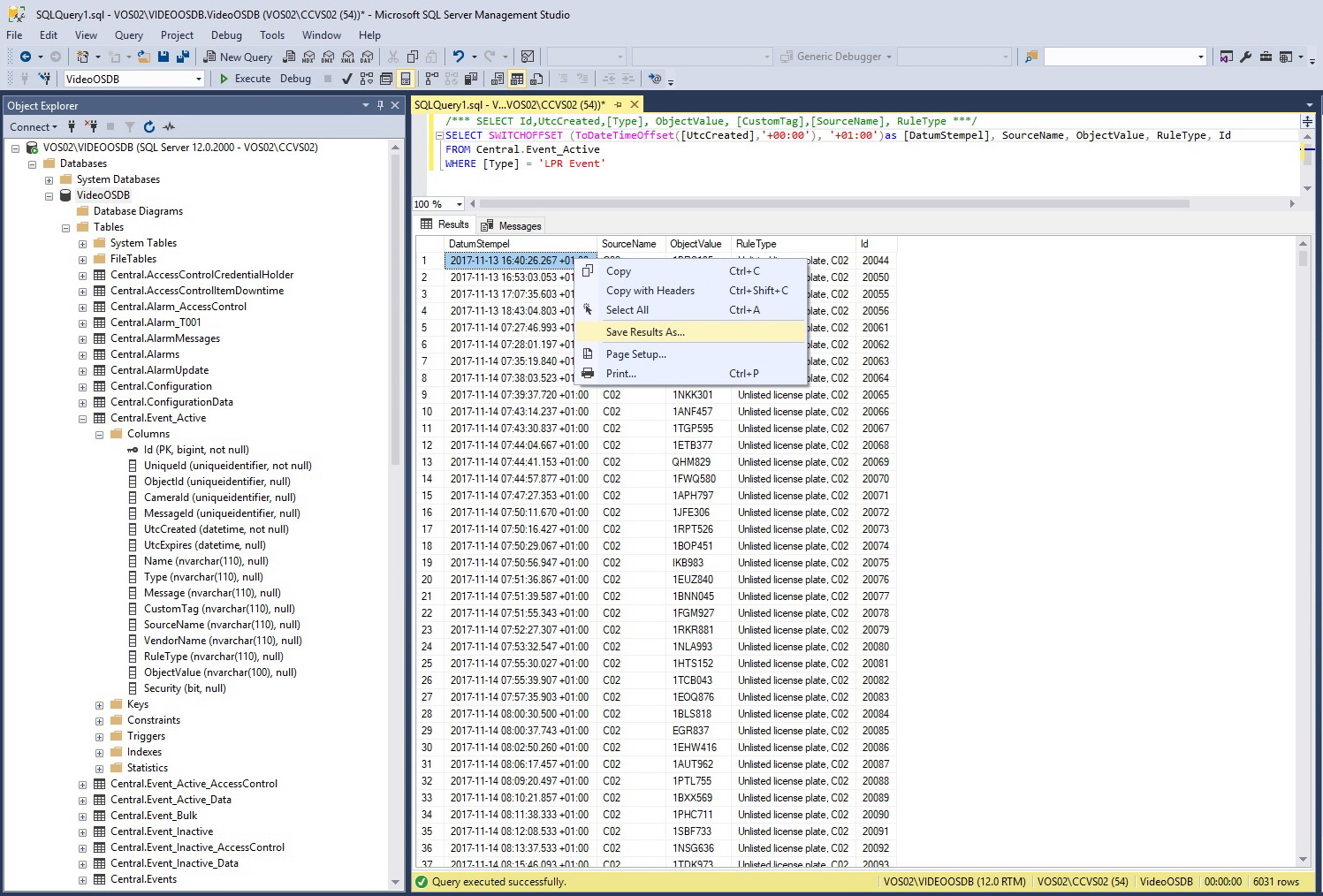Close the Object Explorer panel
The width and height of the screenshot is (1323, 896).
tap(395, 105)
